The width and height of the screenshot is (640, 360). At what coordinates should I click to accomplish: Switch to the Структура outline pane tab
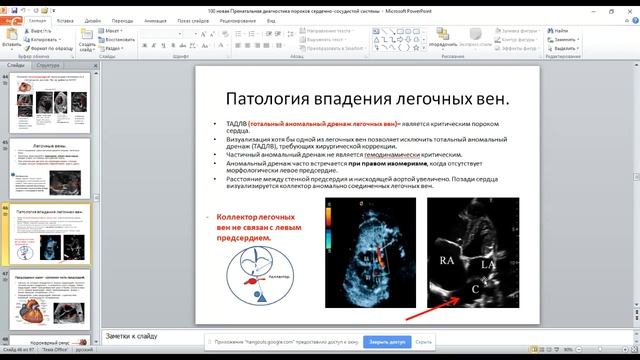[x=48, y=65]
